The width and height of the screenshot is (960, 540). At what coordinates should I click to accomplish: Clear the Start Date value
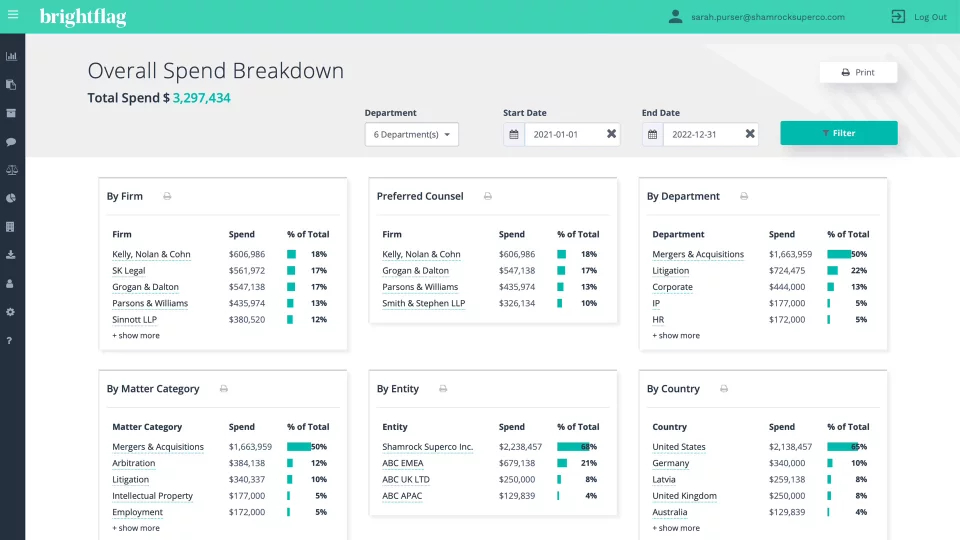click(x=611, y=133)
